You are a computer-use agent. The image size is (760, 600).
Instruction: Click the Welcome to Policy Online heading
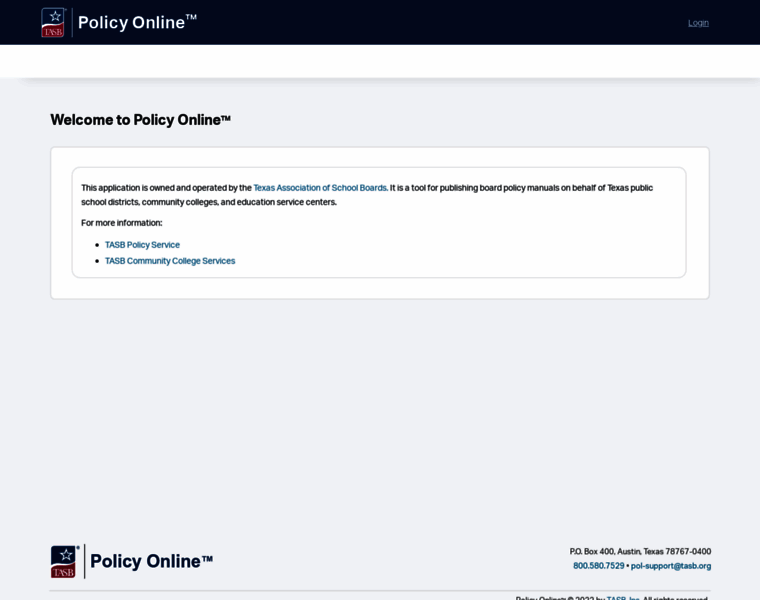[x=140, y=120]
